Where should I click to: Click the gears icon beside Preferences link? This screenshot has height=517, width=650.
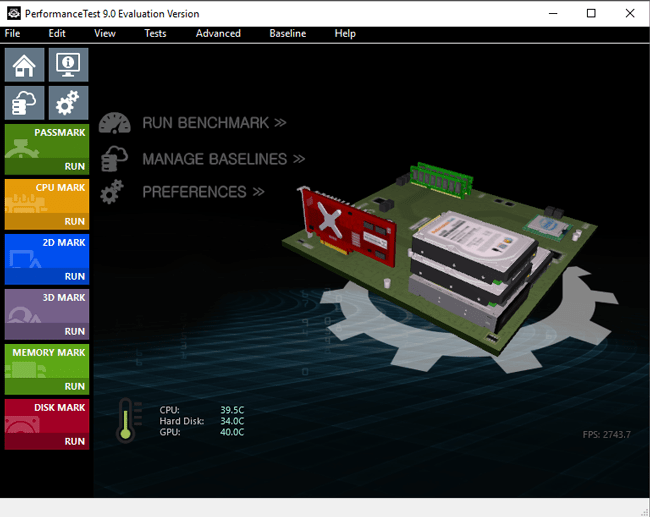(x=113, y=192)
